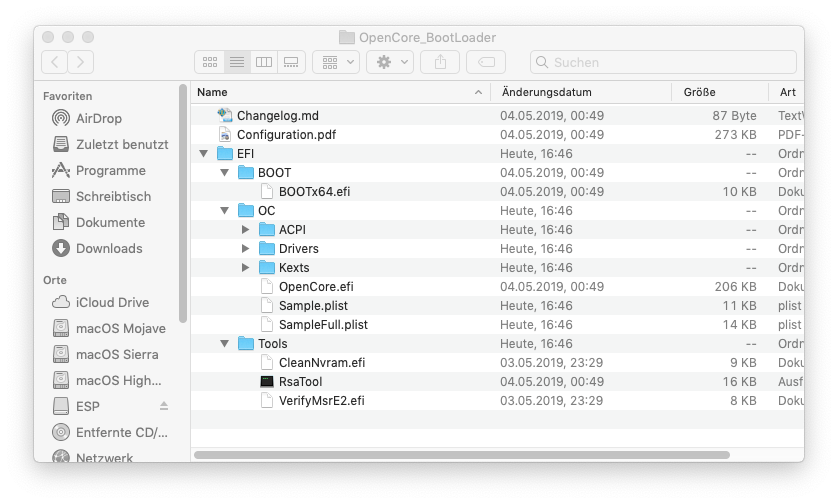Go forward with the right arrow button
Screen dimensions: 838x504
coord(81,62)
